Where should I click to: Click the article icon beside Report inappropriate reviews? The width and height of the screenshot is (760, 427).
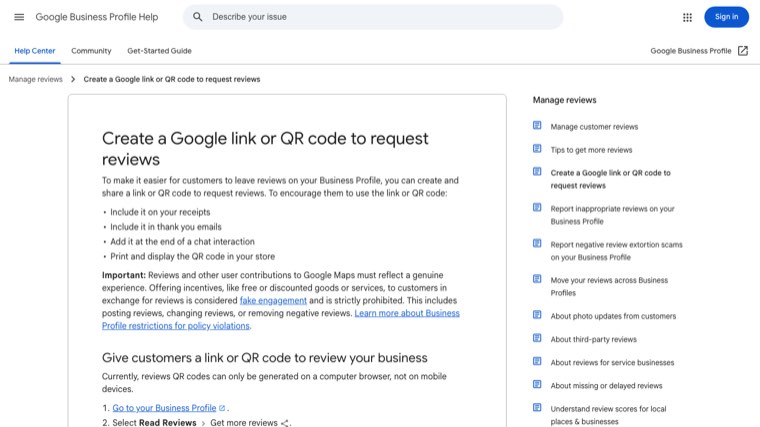pyautogui.click(x=537, y=207)
